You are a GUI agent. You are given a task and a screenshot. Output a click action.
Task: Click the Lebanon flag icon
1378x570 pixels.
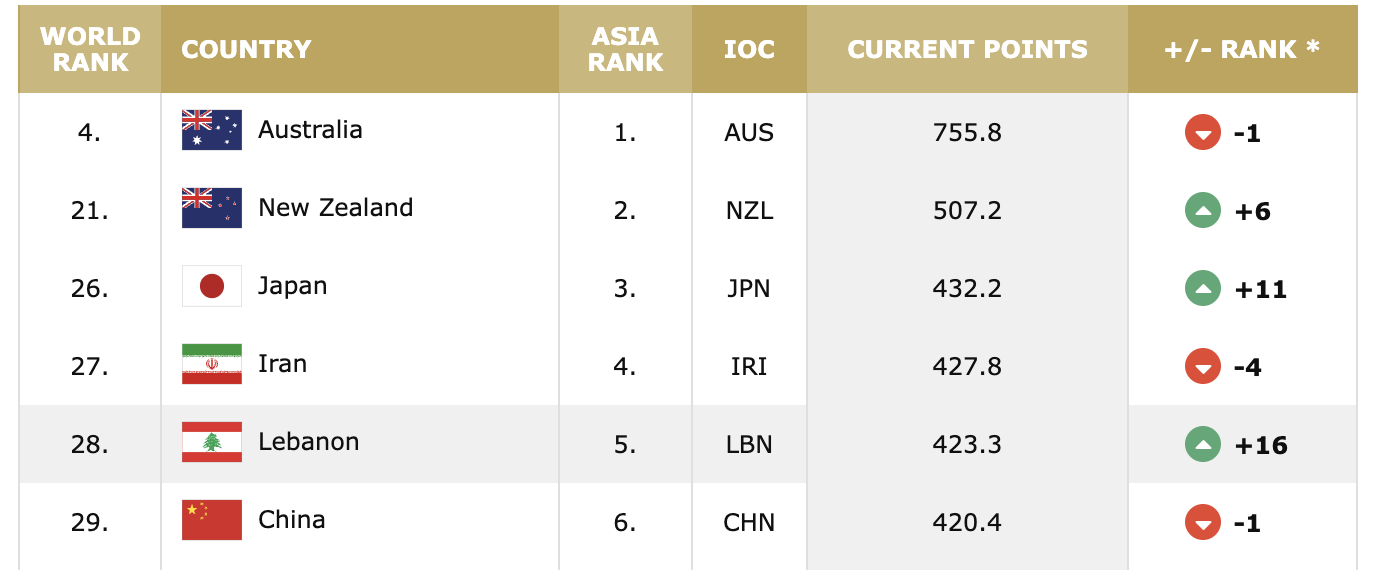212,442
